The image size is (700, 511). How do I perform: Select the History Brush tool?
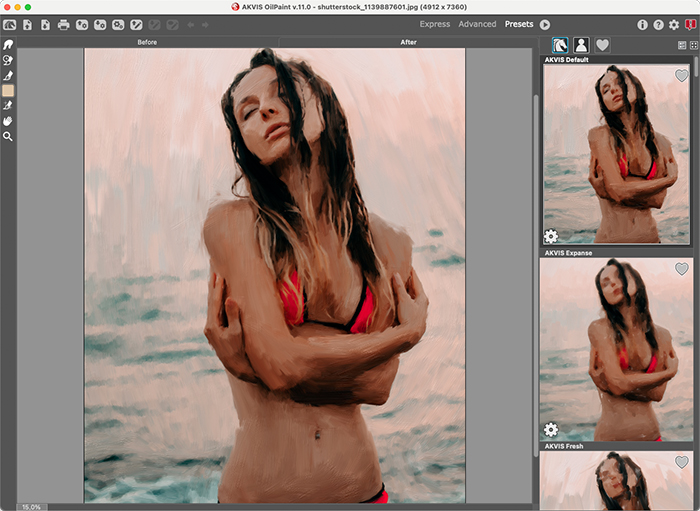8,60
